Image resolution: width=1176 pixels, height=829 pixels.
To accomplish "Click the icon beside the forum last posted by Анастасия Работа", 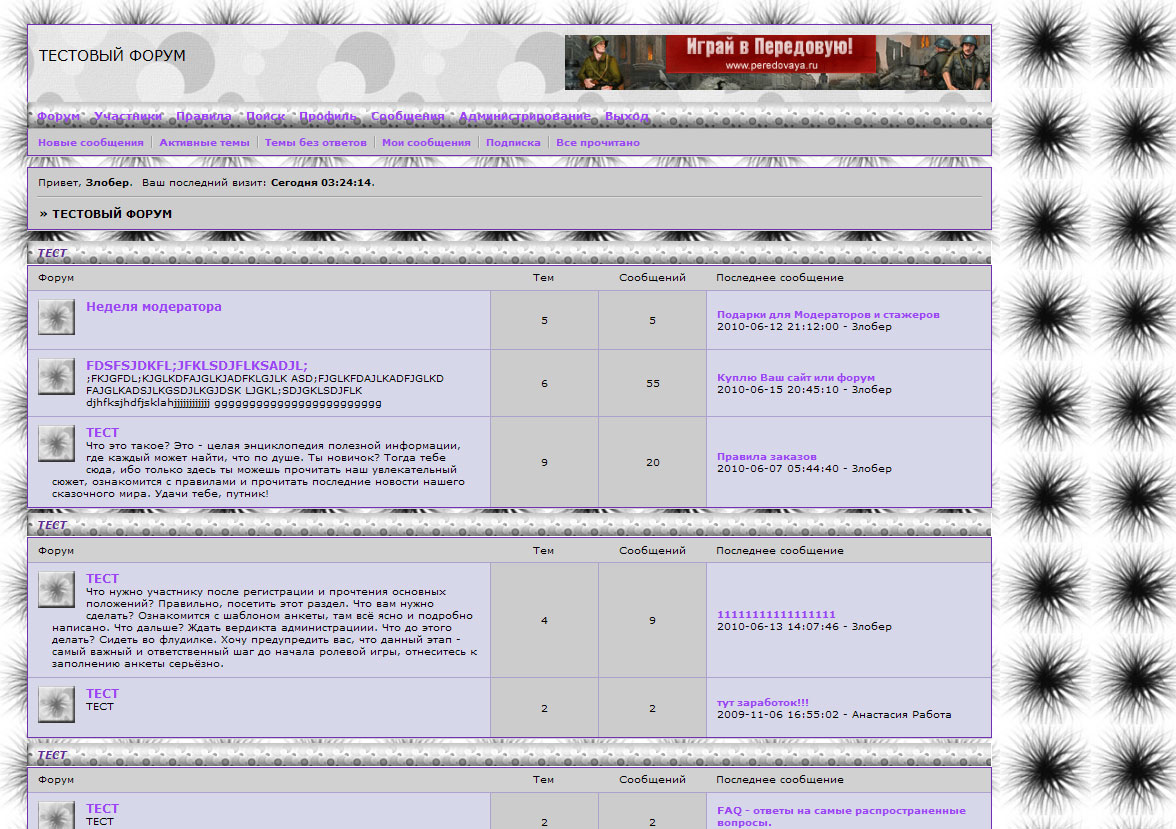I will point(56,704).
